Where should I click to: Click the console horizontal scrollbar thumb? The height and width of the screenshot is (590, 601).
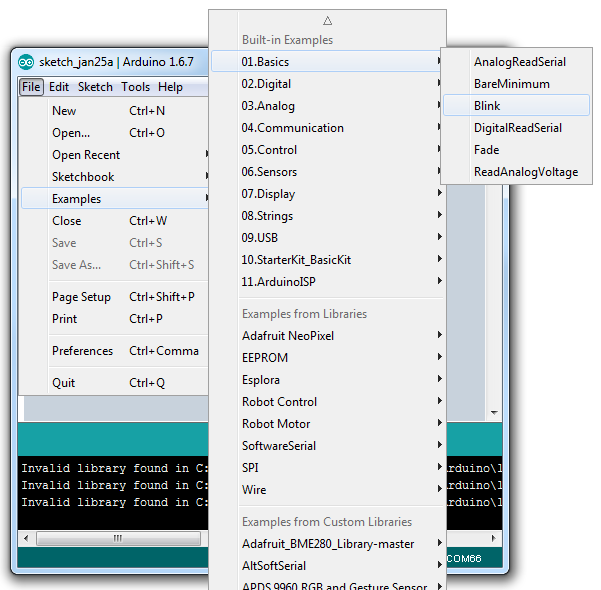[118, 538]
